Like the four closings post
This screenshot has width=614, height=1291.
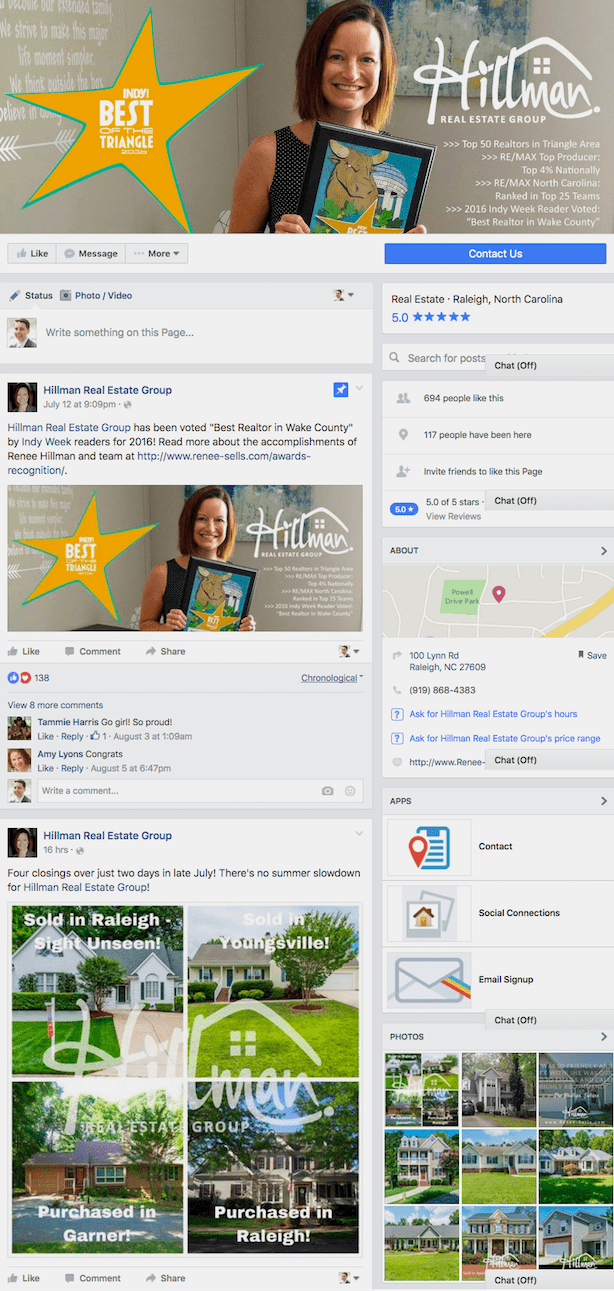[24, 1278]
